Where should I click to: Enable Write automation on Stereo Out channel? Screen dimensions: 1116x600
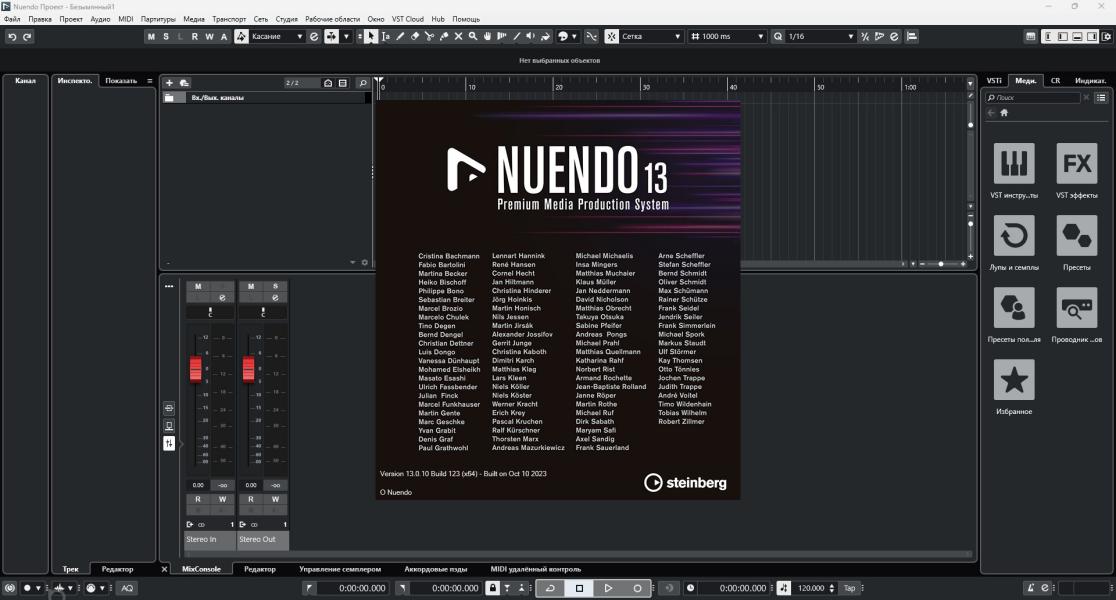point(275,499)
